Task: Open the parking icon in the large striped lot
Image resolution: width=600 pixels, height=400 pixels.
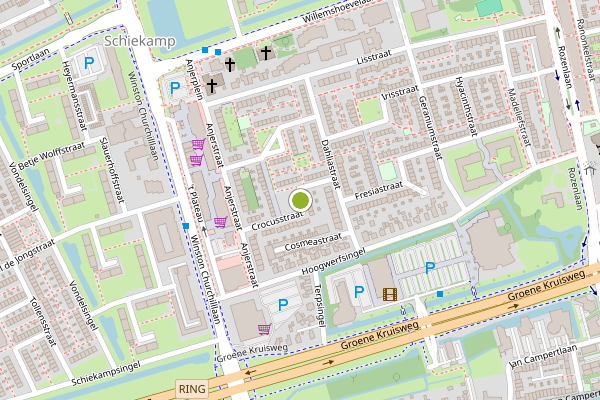Action: [x=430, y=268]
